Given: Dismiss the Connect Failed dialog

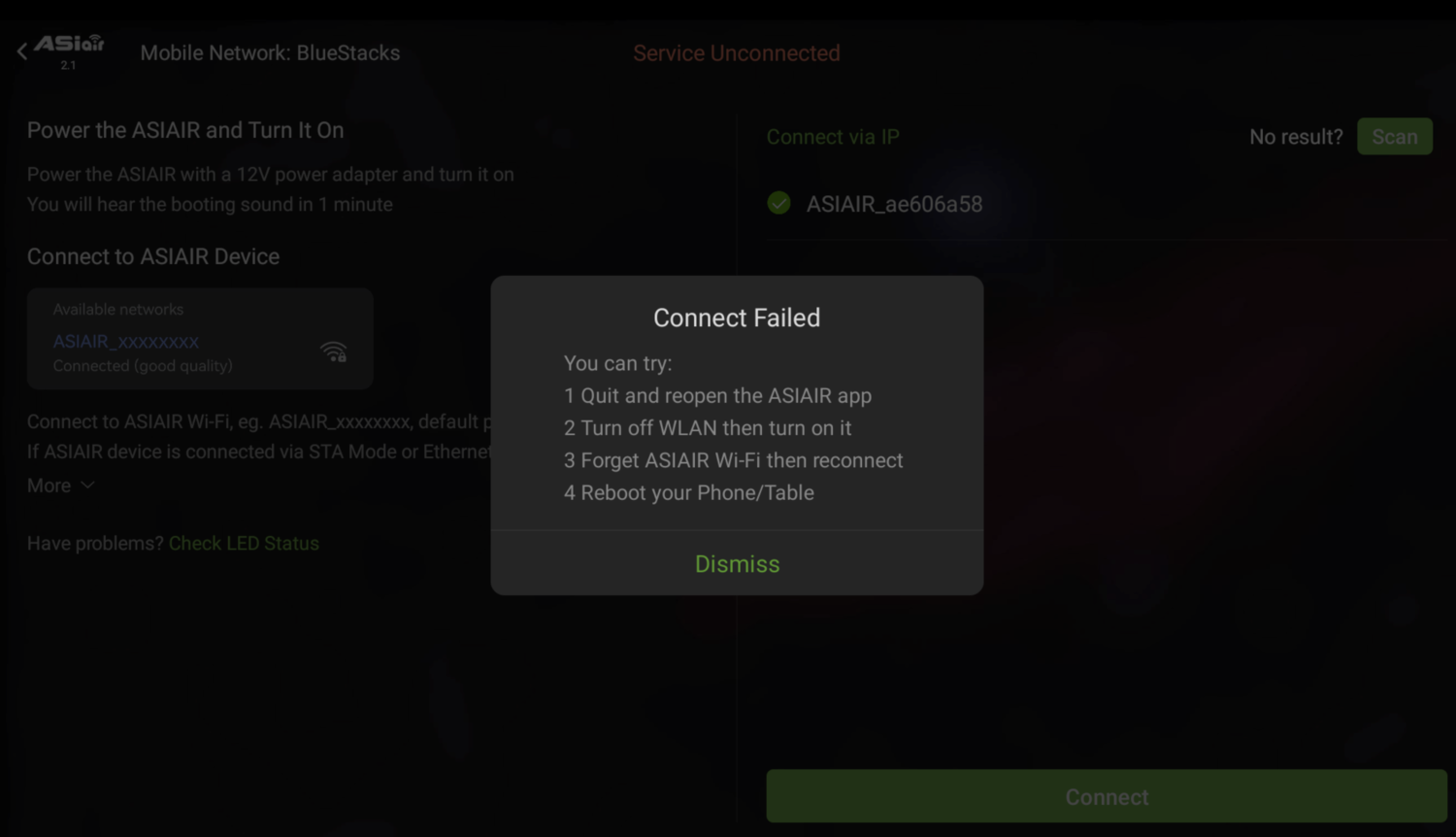Looking at the screenshot, I should pos(737,564).
